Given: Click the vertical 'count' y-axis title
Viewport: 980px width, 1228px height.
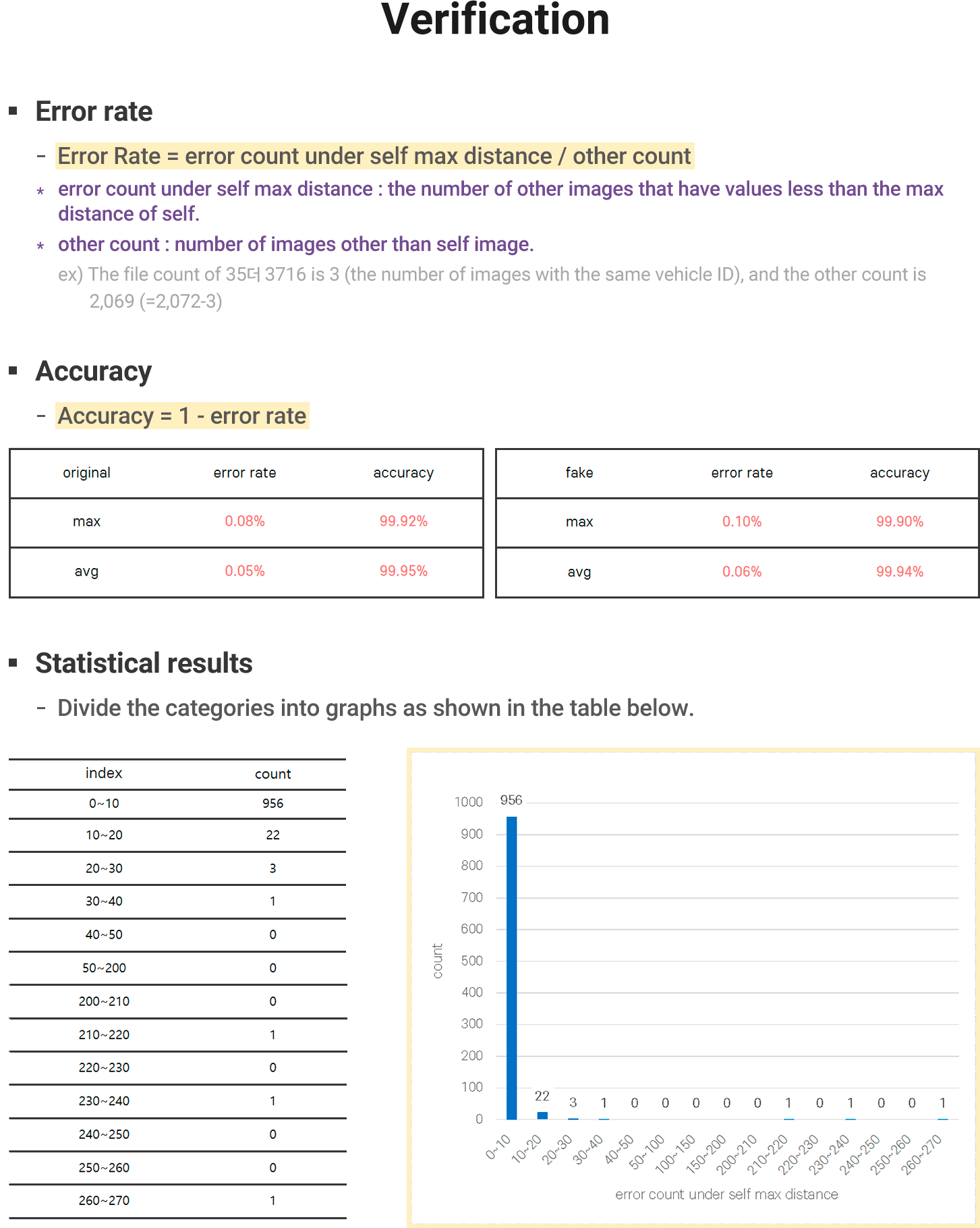Looking at the screenshot, I should click(x=438, y=961).
